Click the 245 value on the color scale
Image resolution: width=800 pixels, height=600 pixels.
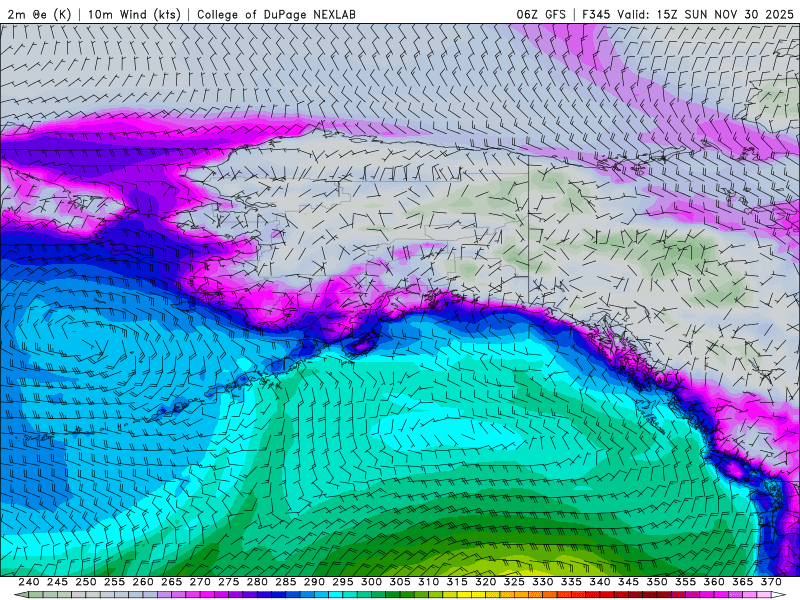[x=57, y=582]
